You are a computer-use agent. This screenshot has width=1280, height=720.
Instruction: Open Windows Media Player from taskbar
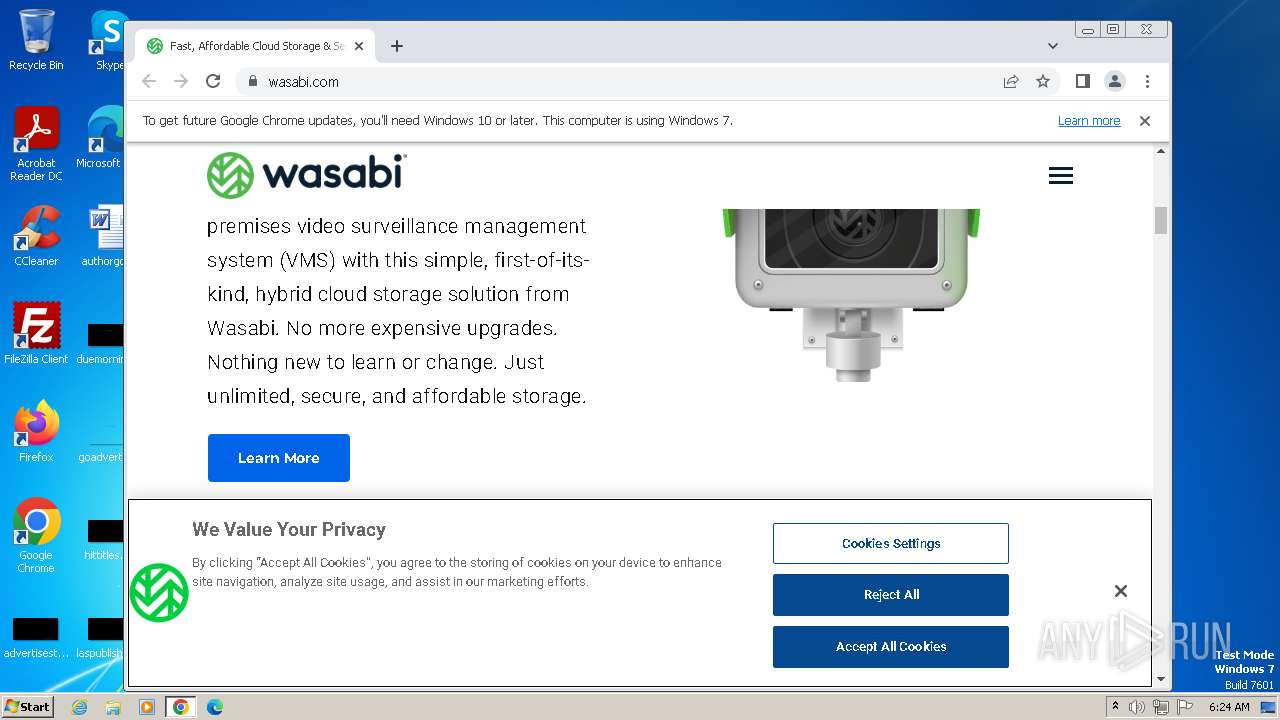(147, 707)
